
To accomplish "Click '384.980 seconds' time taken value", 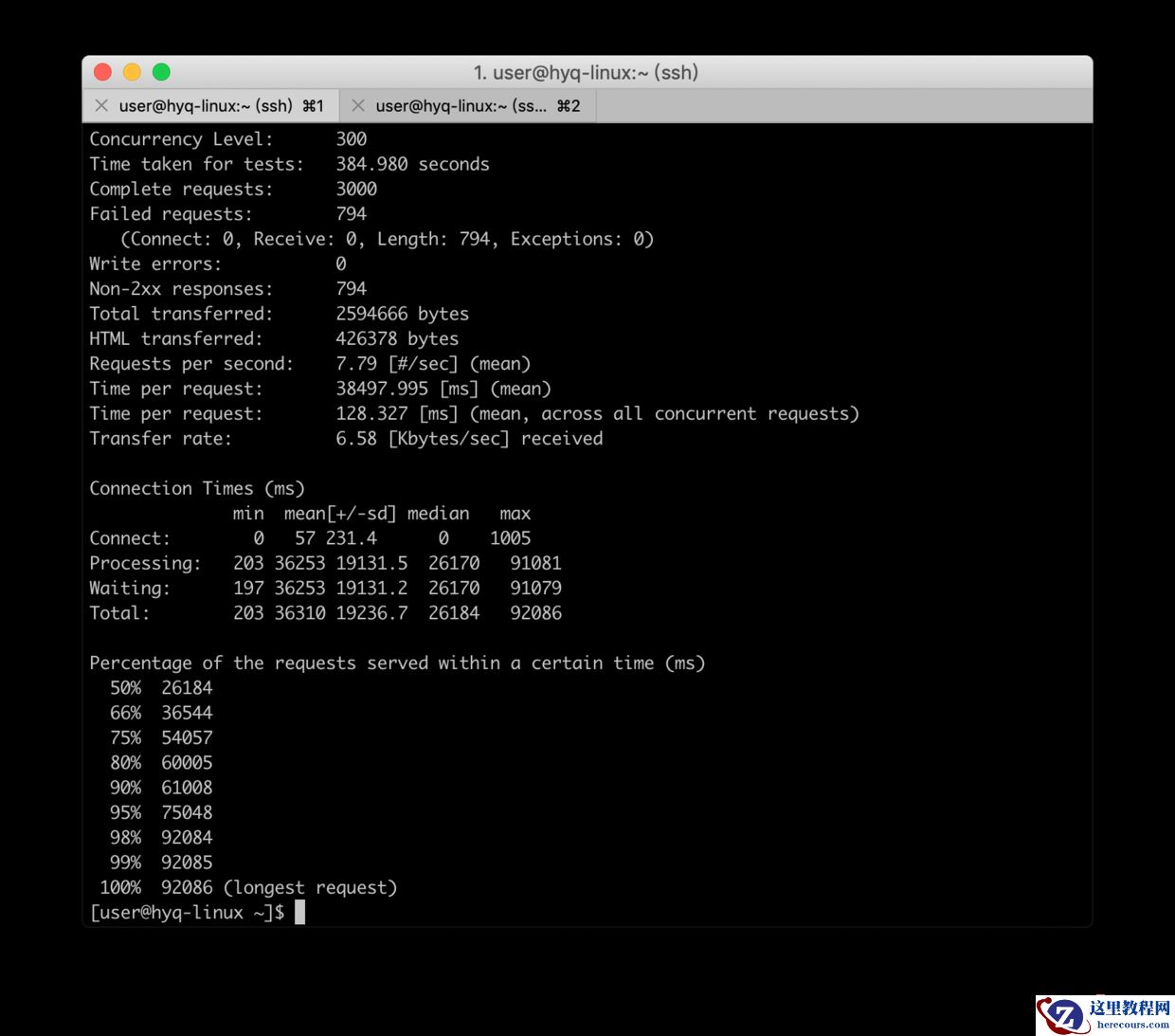I will (x=412, y=164).
